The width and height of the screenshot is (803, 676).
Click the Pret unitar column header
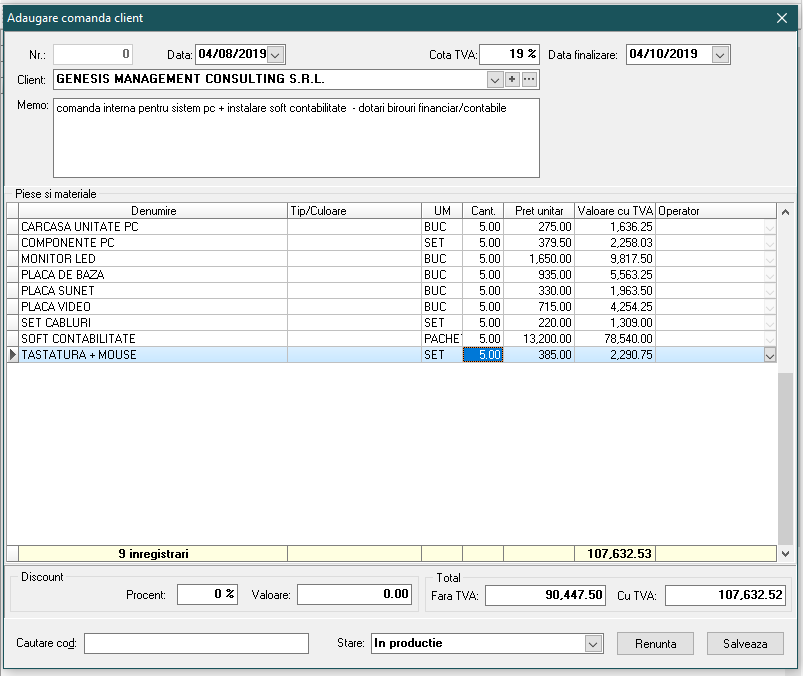click(539, 211)
